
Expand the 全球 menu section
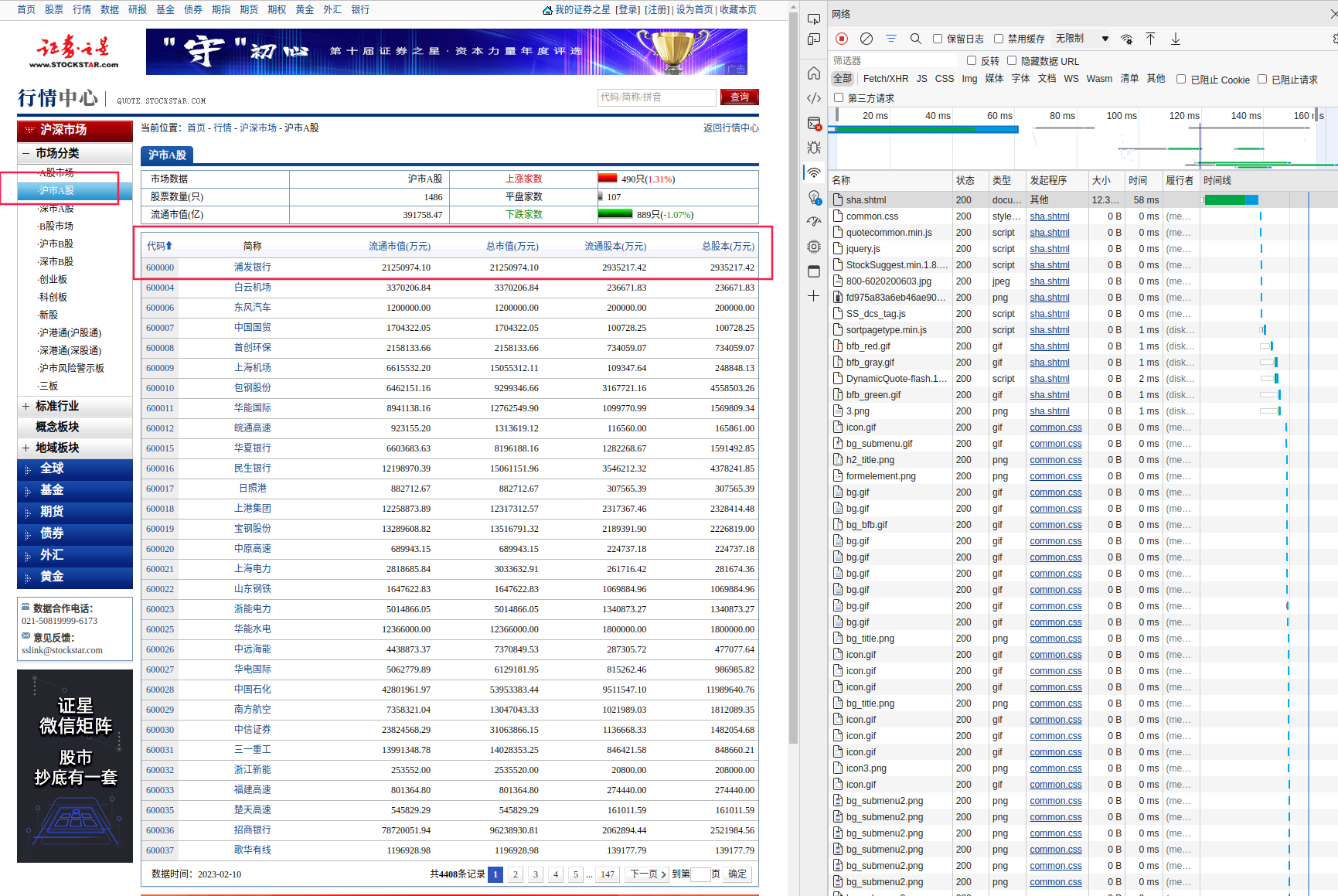coord(75,468)
